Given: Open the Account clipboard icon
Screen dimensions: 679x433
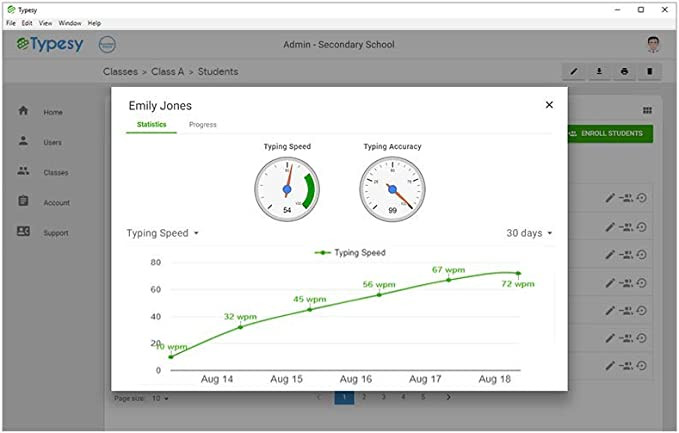Looking at the screenshot, I should pos(23,201).
